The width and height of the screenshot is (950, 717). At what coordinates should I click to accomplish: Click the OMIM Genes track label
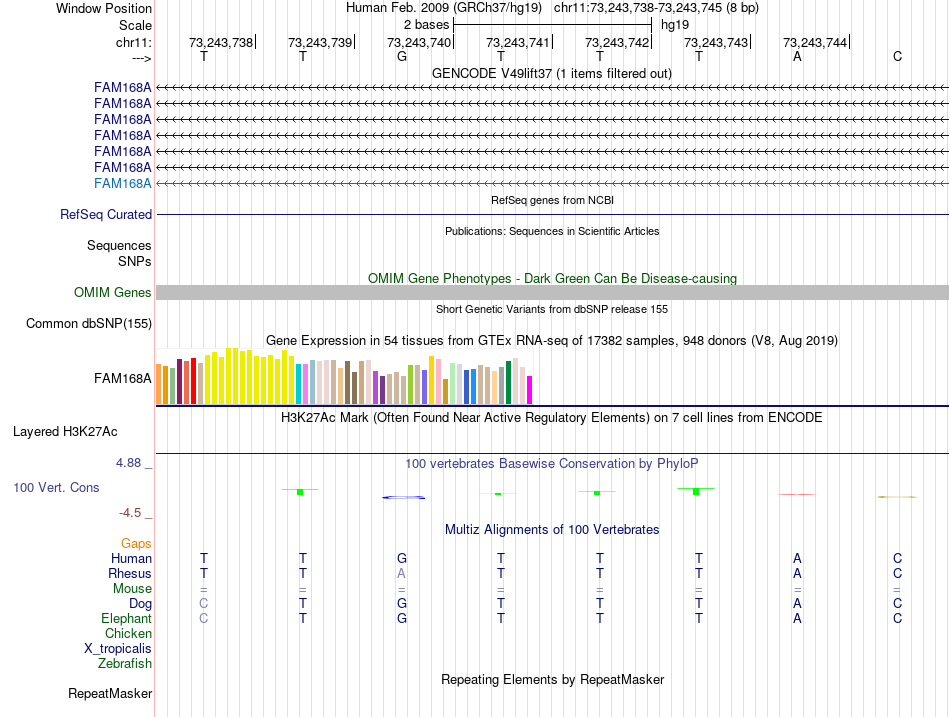(x=112, y=292)
